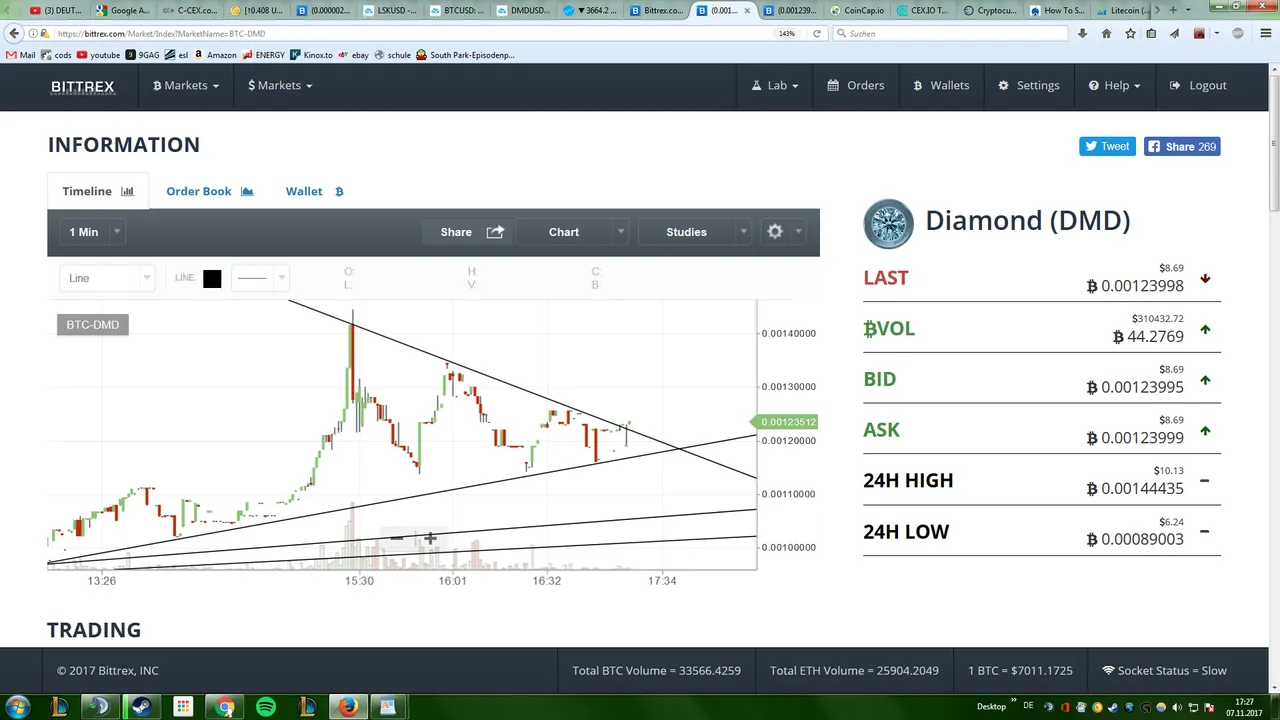
Task: Open the Lab dropdown menu
Action: (775, 86)
